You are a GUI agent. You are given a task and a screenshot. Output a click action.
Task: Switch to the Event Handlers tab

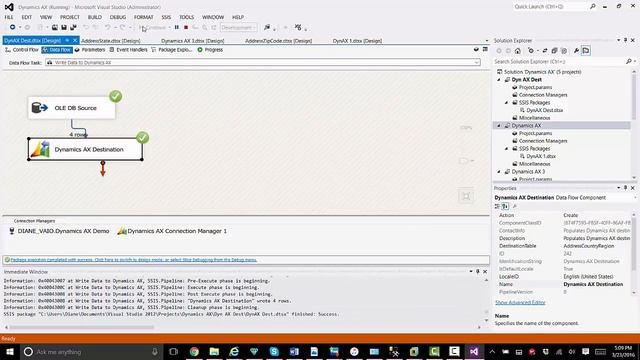click(128, 50)
